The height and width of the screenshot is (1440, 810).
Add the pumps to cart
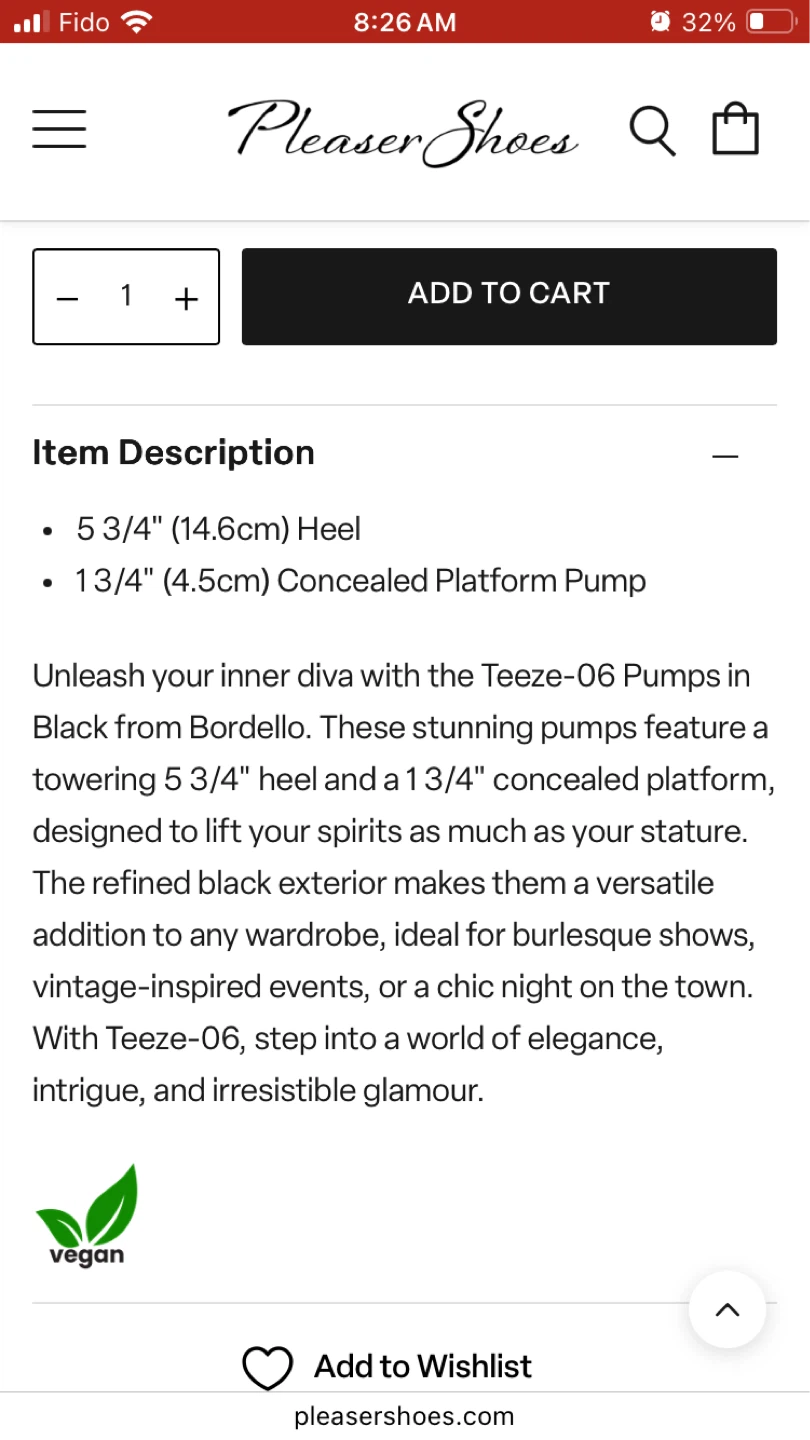509,296
